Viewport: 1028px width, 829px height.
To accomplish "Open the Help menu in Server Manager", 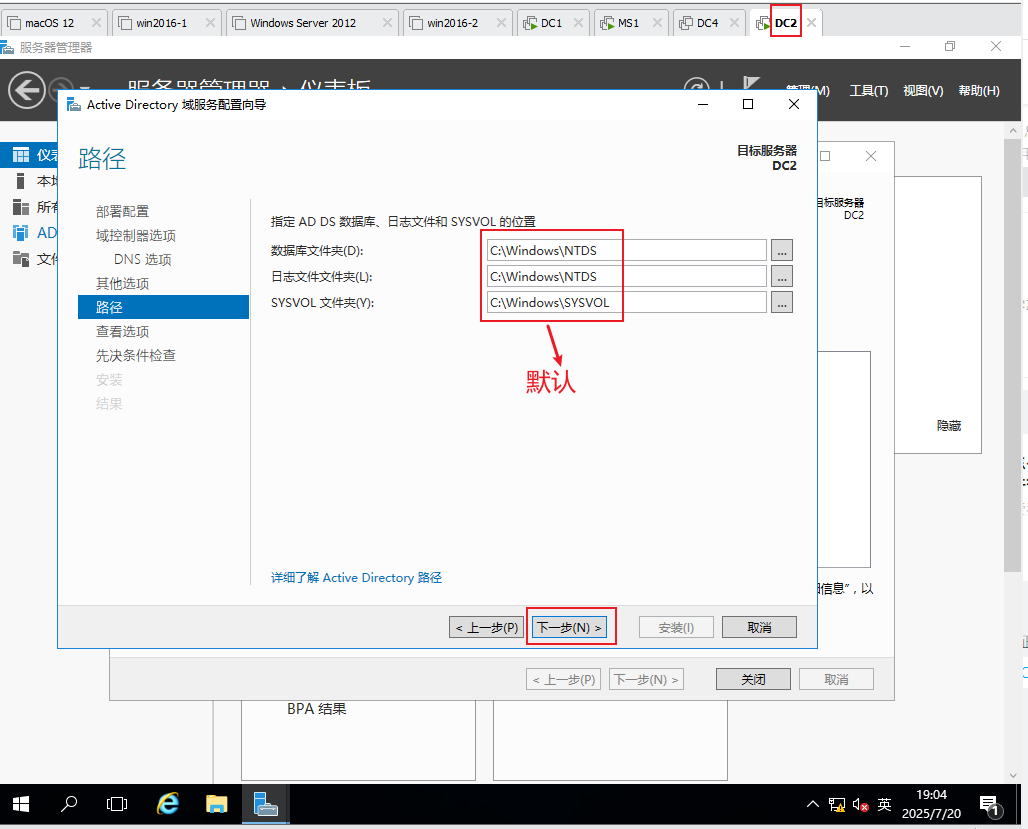I will click(979, 91).
